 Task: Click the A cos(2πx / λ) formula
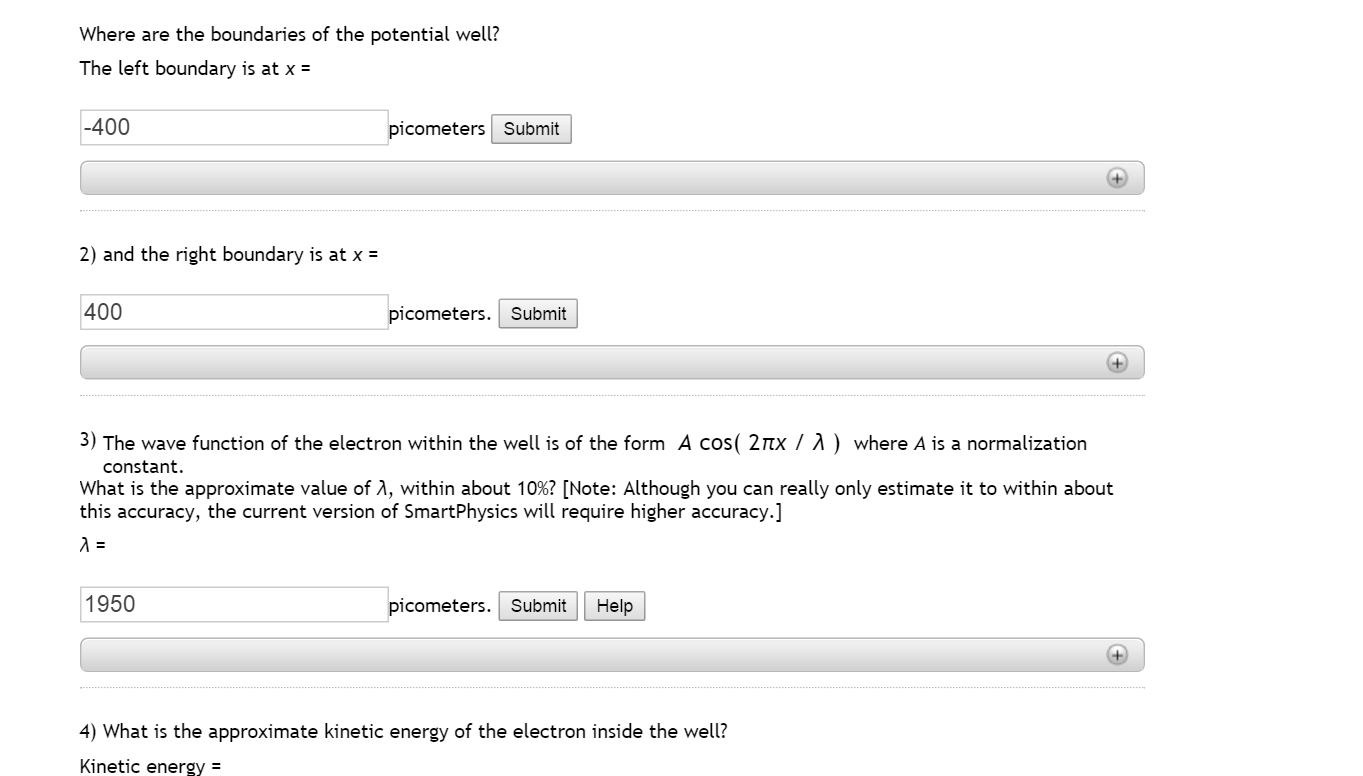tap(759, 443)
